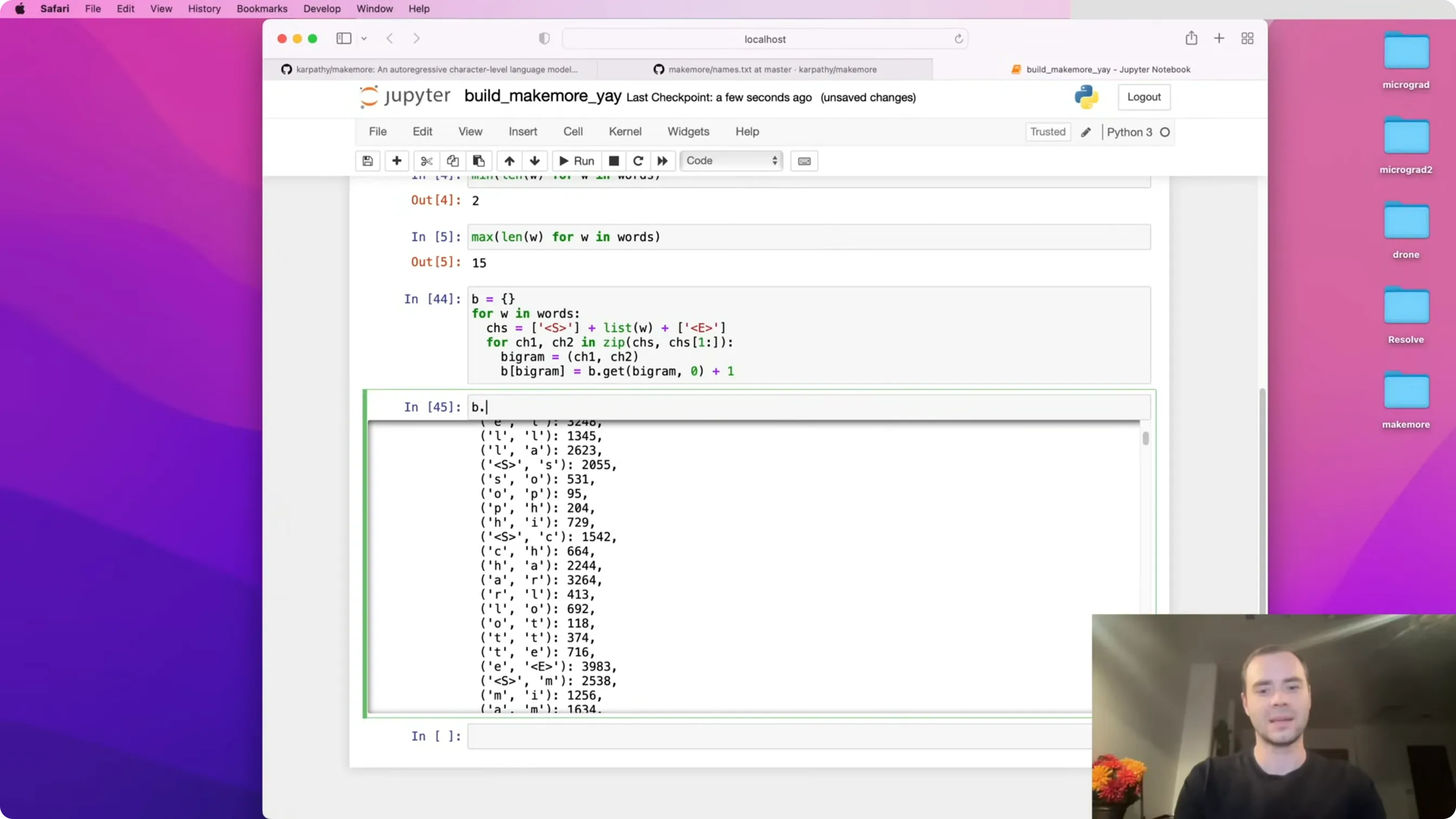The width and height of the screenshot is (1456, 819).
Task: Toggle the privacy shield in Safari's address bar
Action: coord(544,38)
